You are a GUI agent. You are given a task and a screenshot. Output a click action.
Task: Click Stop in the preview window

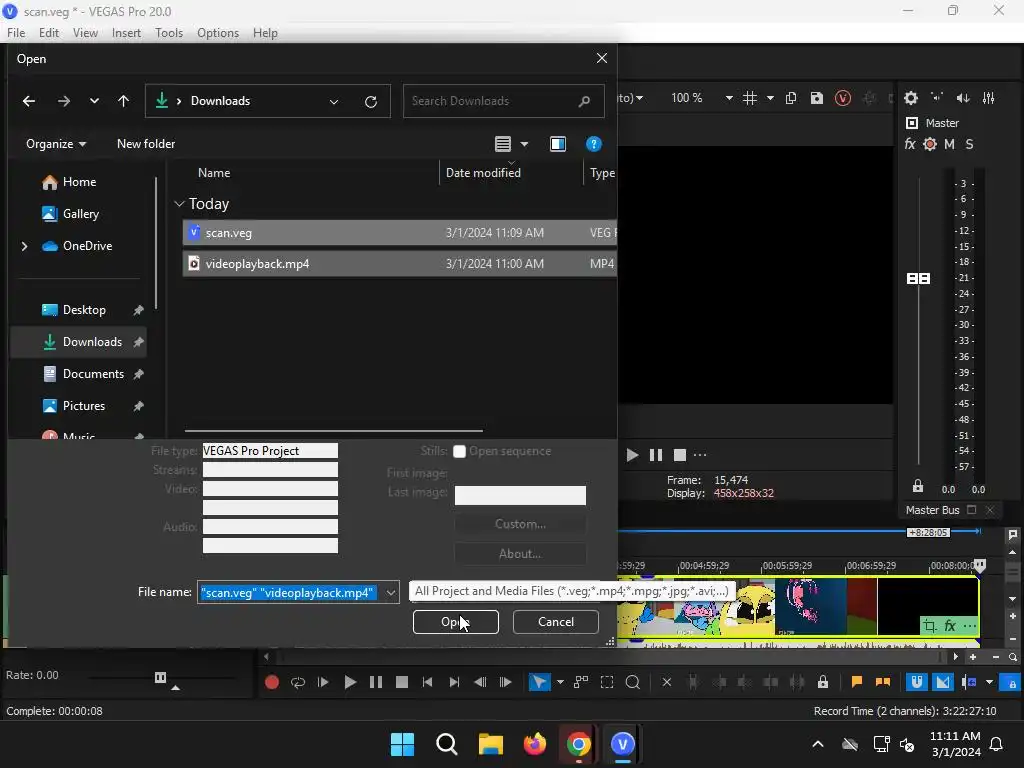680,455
